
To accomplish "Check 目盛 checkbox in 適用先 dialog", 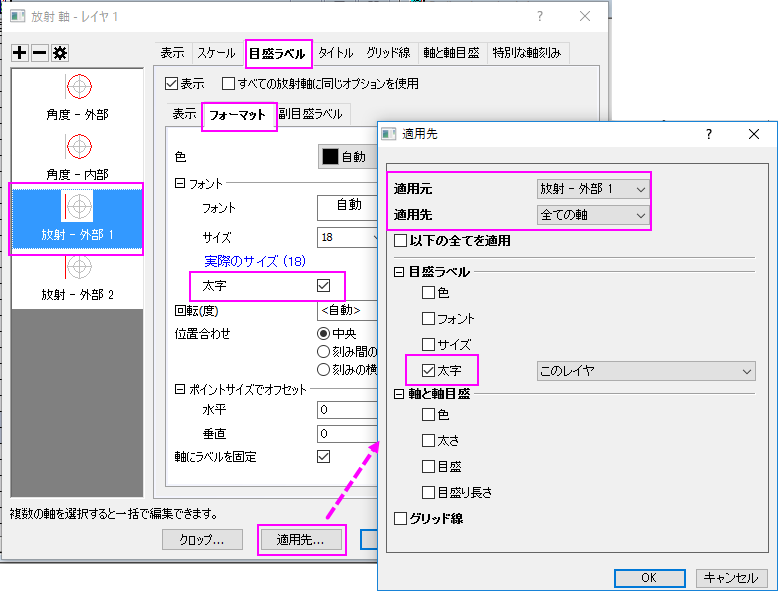I will tap(428, 466).
